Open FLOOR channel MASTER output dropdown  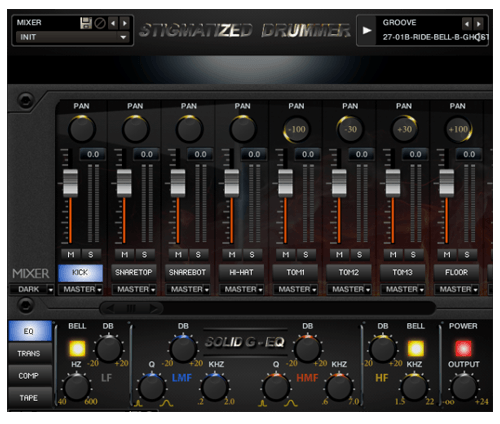[x=457, y=289]
